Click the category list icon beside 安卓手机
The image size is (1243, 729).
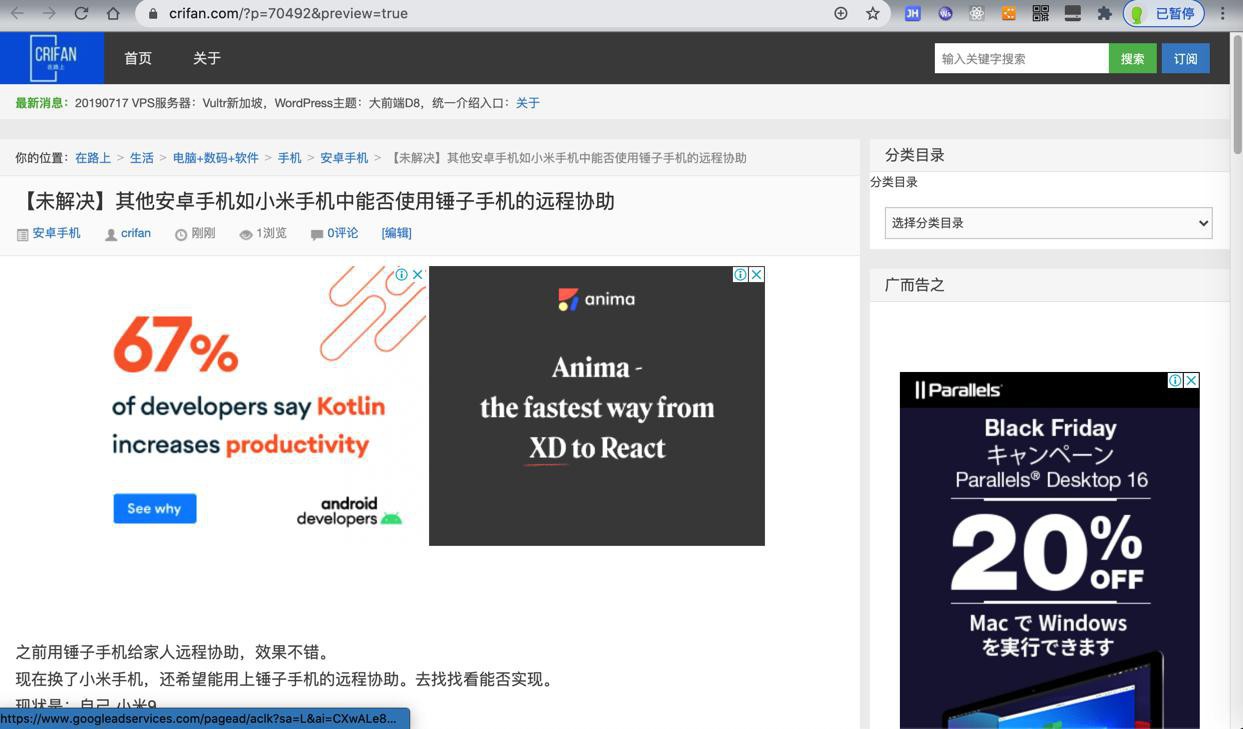coord(22,234)
